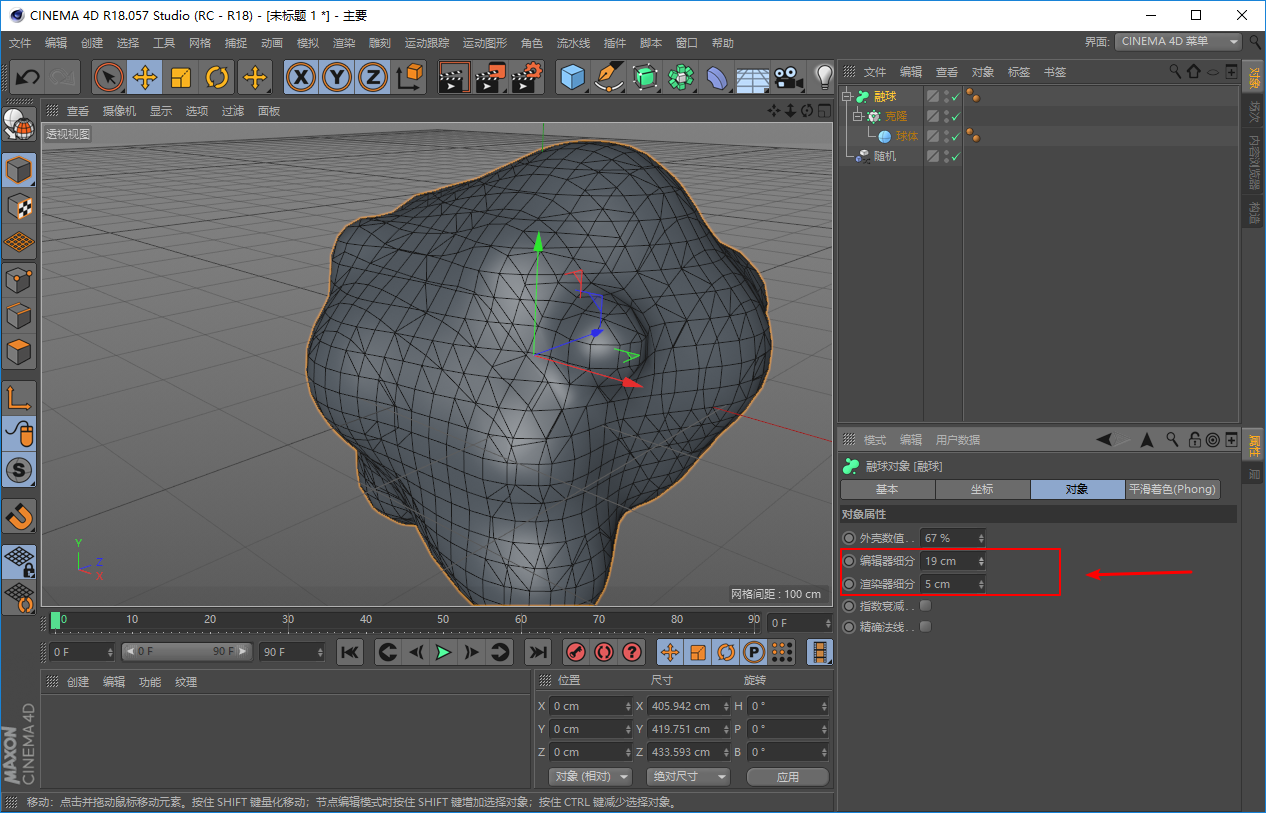This screenshot has width=1266, height=813.
Task: Toggle Autokeying
Action: coord(604,652)
